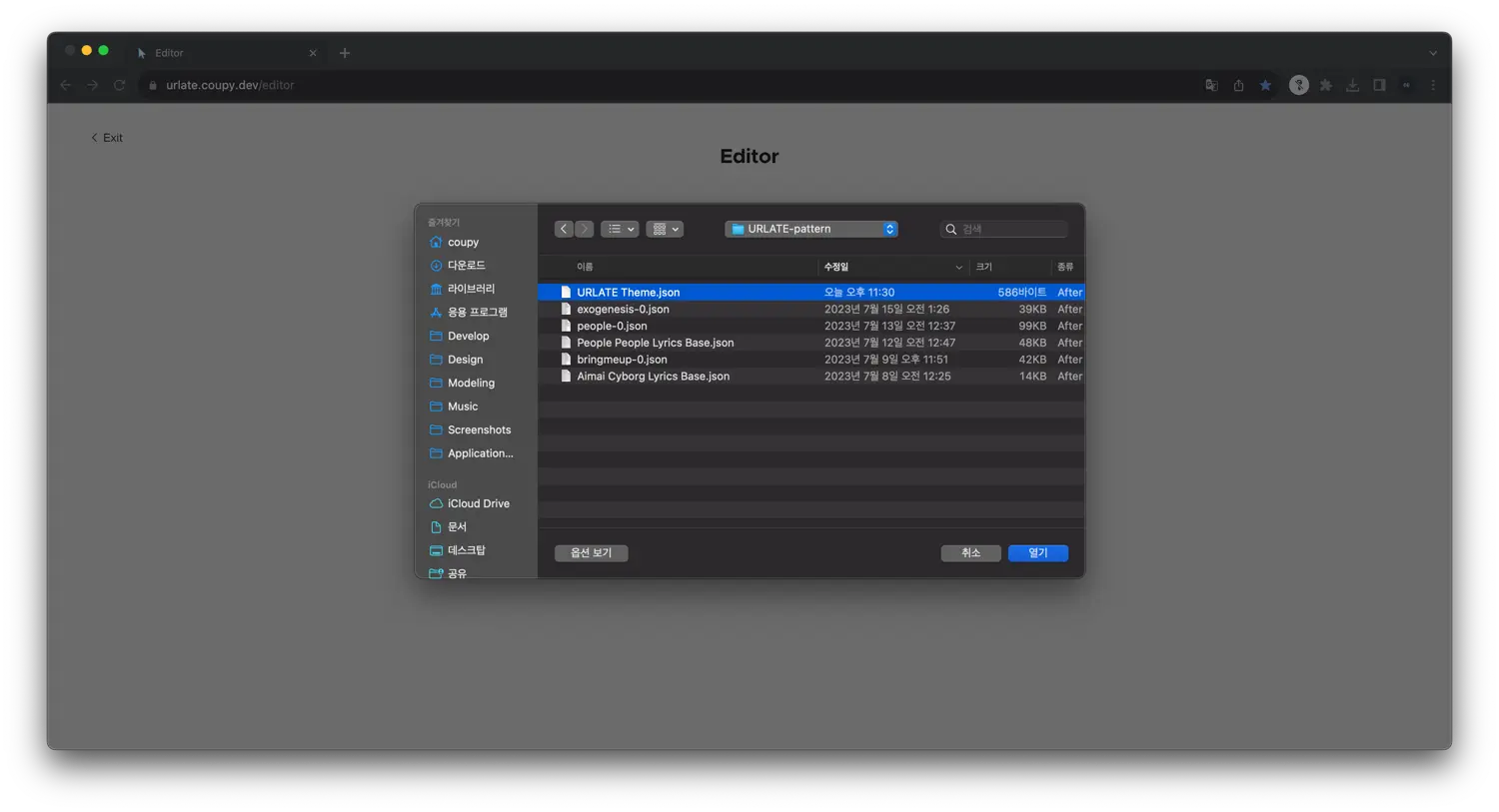The width and height of the screenshot is (1499, 812).
Task: Open the Screenshots folder in sidebar
Action: tap(479, 430)
